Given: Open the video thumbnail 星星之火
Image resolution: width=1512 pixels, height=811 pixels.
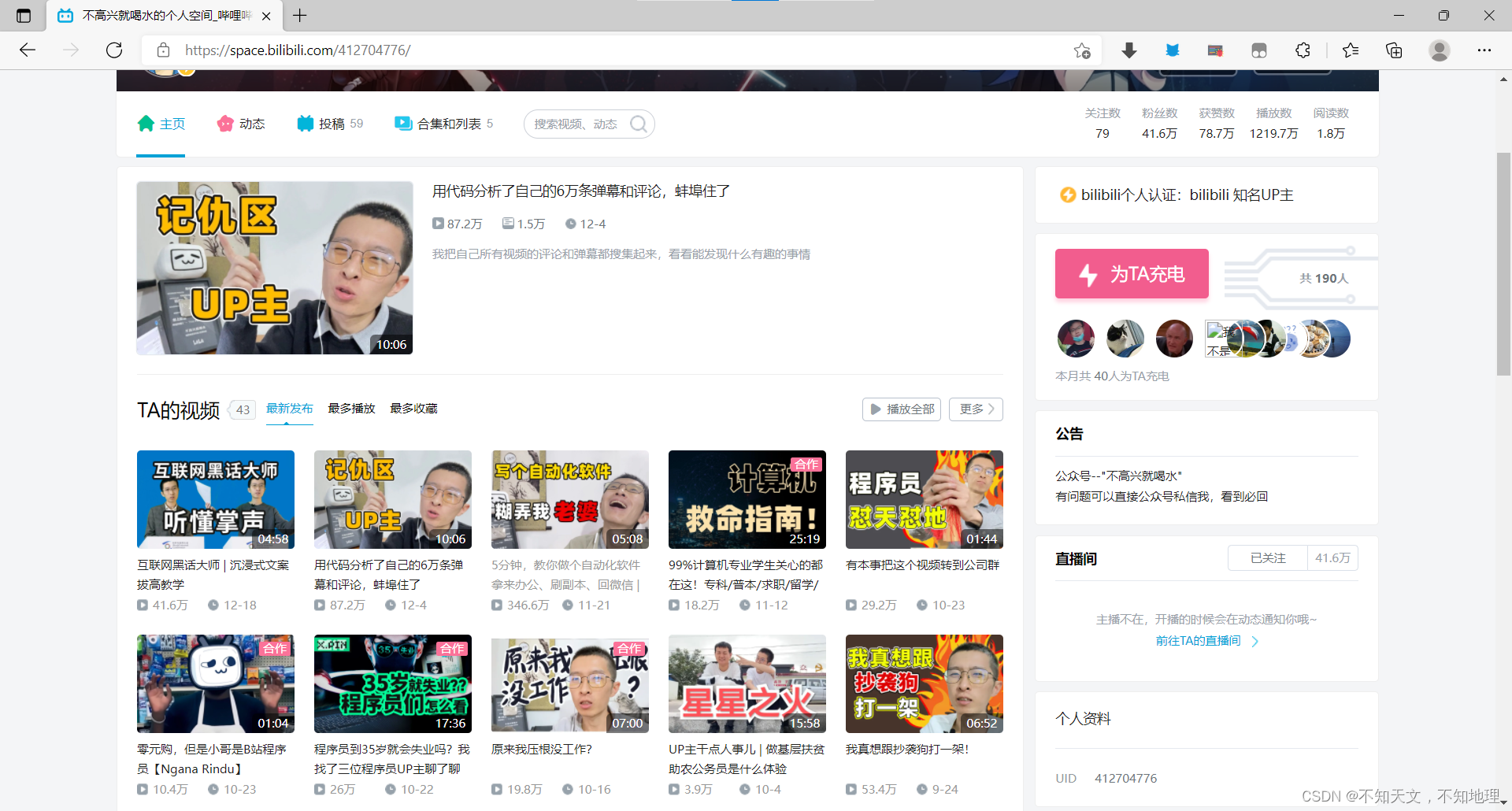Looking at the screenshot, I should tap(747, 683).
